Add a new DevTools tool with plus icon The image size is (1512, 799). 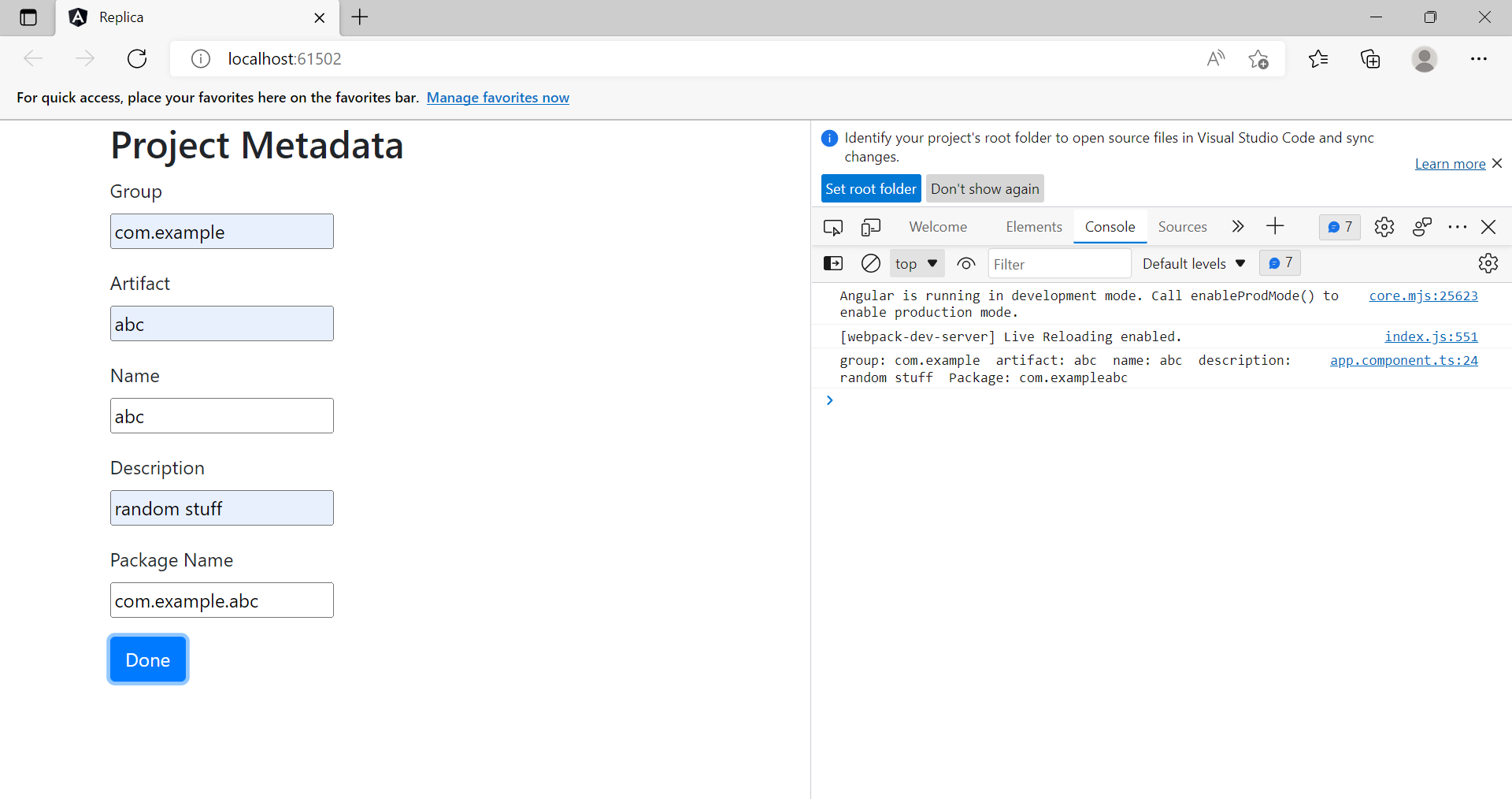[1275, 227]
